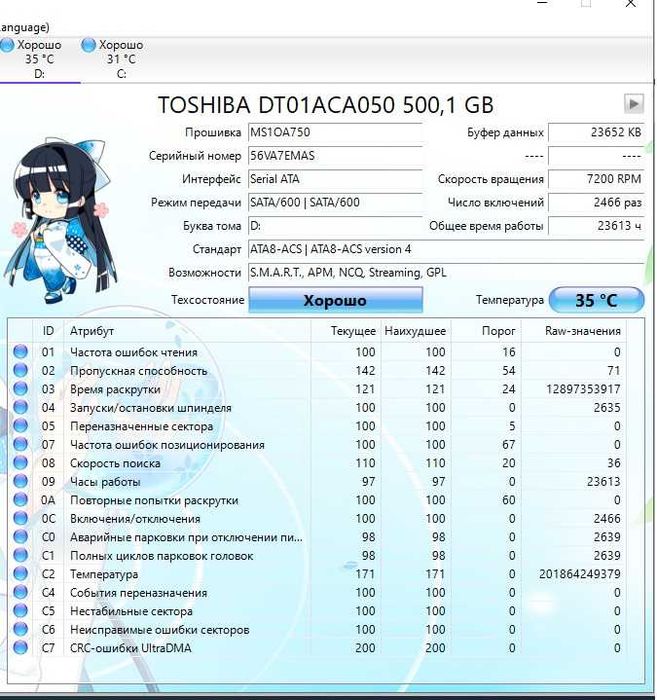
Task: Click status orb for Скорость поиска row
Action: tap(20, 463)
